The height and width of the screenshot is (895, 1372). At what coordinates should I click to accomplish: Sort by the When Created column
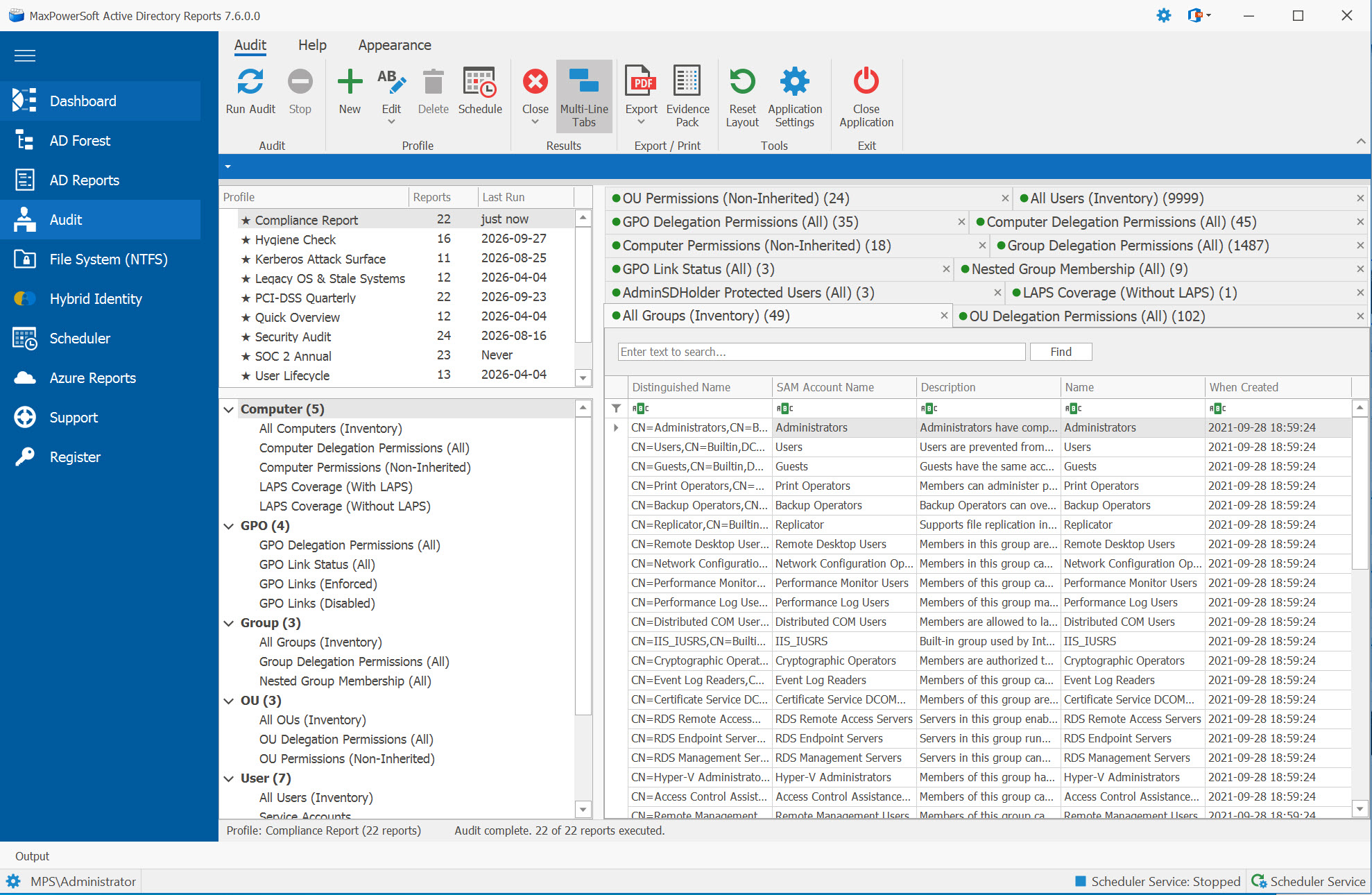1277,387
